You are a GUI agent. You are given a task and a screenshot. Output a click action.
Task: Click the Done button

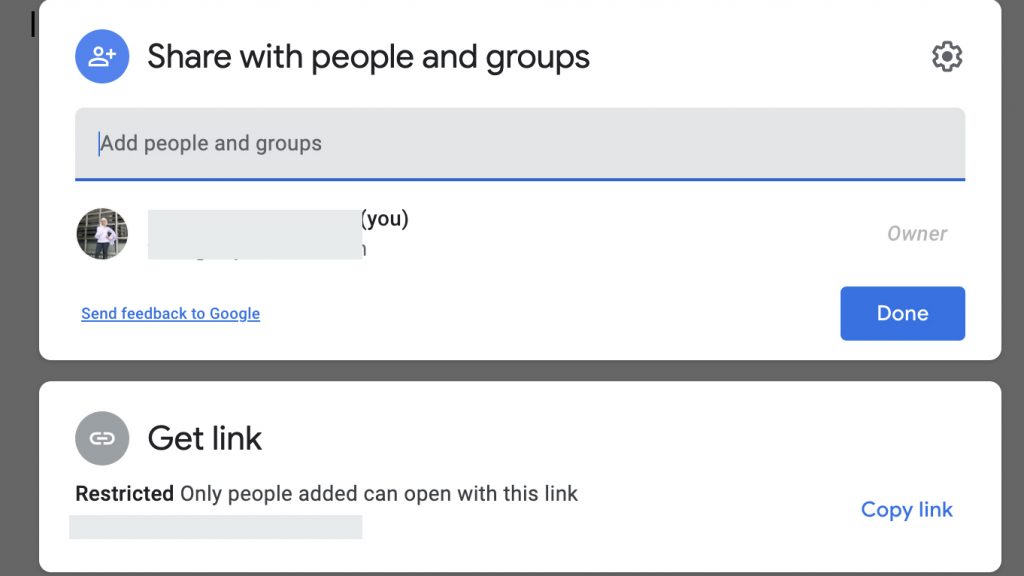coord(903,313)
